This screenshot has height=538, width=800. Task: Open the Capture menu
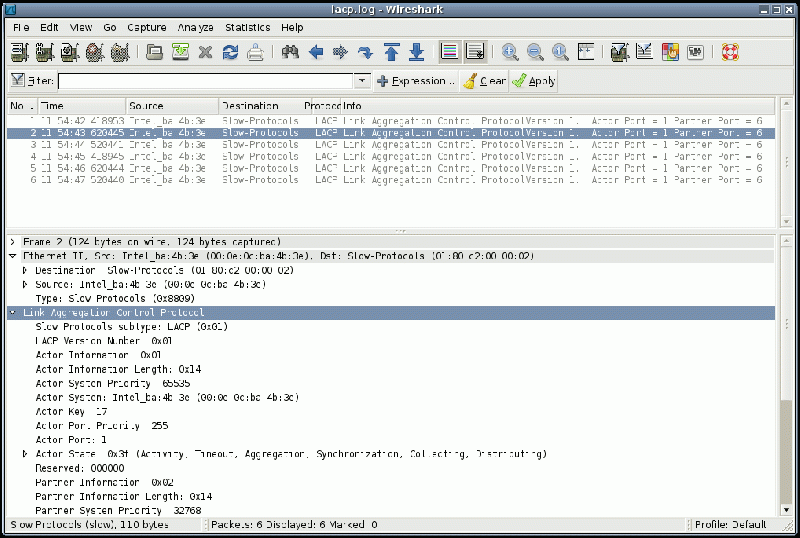[146, 28]
